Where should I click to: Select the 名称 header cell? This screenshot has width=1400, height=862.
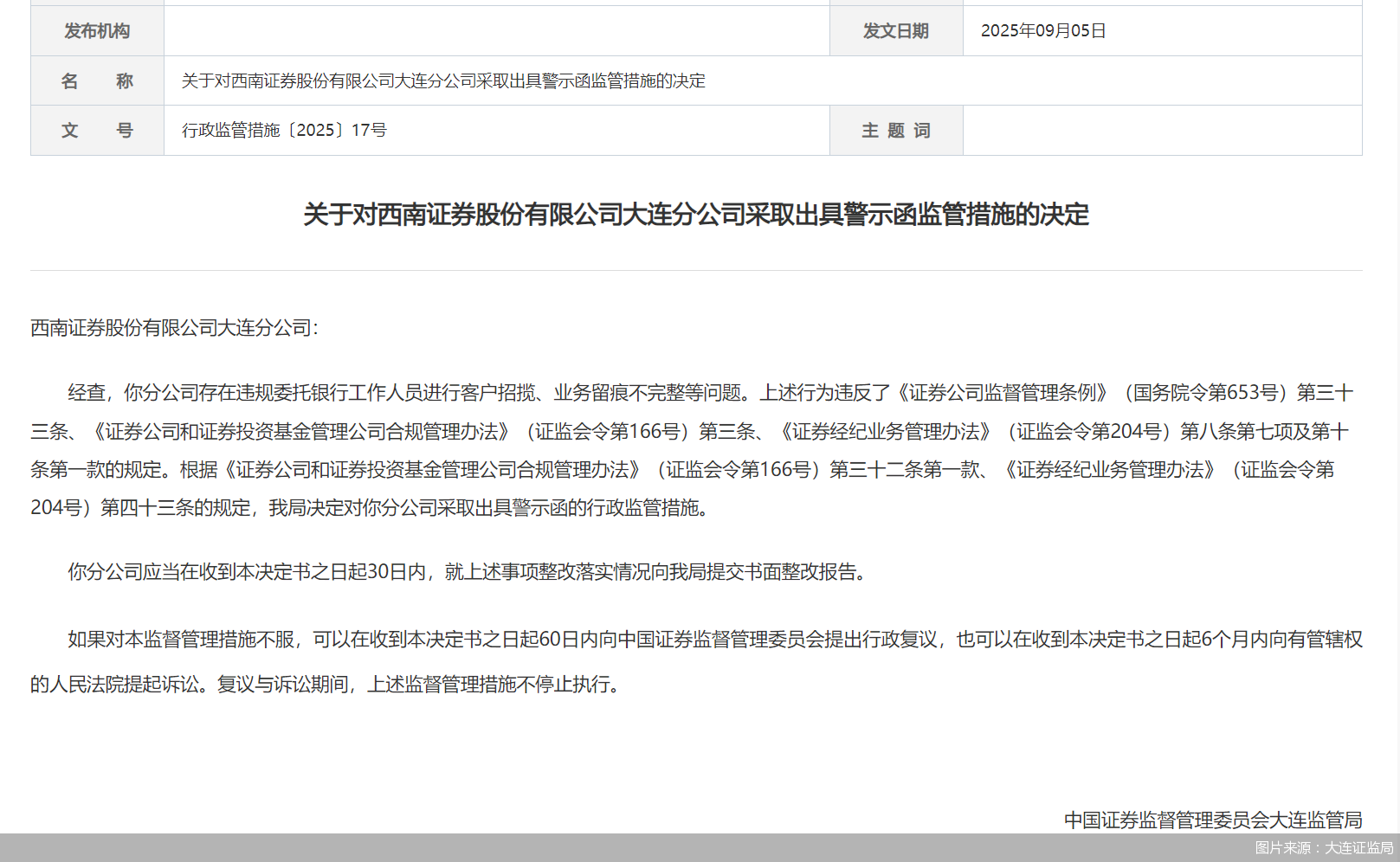(x=97, y=80)
